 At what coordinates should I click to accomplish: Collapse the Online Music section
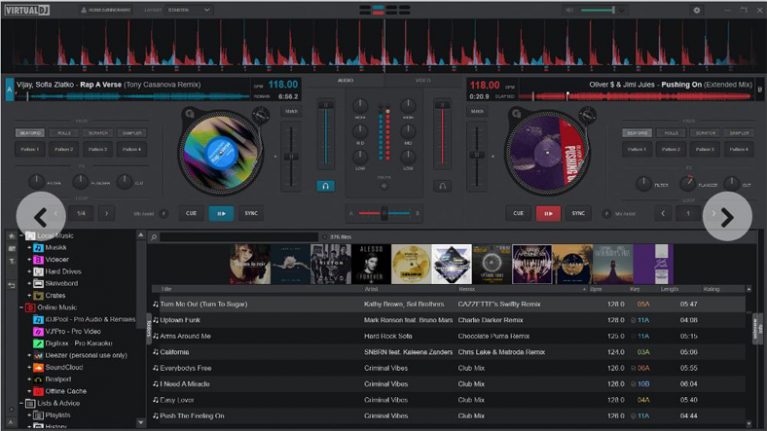(22, 307)
